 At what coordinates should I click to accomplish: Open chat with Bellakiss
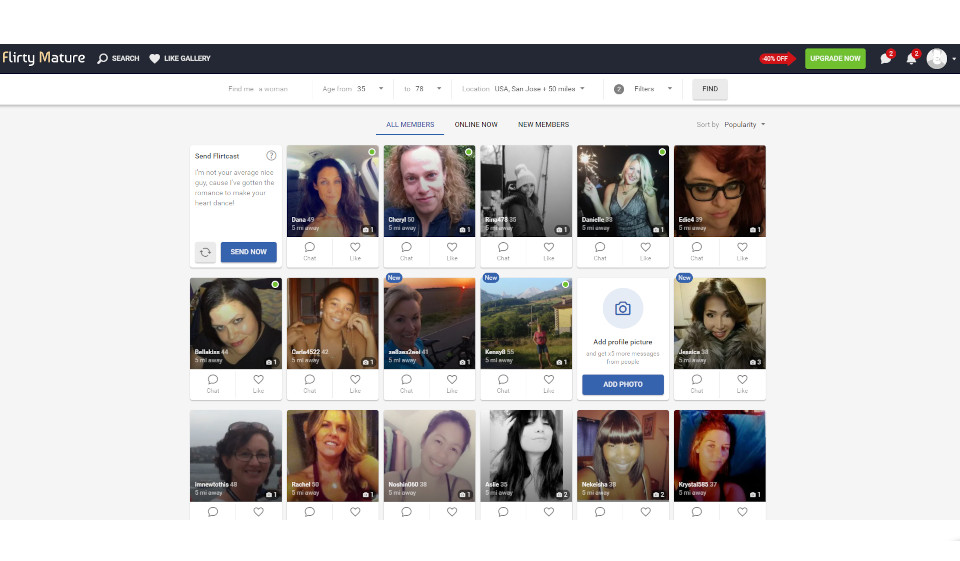pyautogui.click(x=213, y=382)
